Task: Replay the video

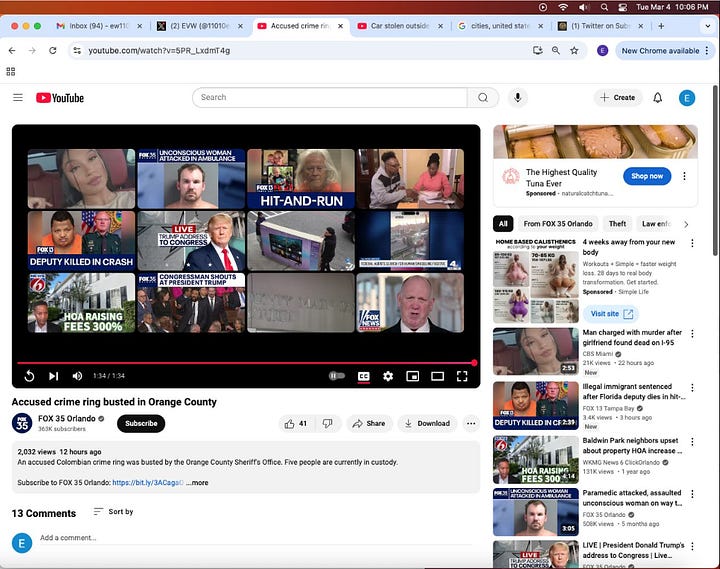Action: (x=29, y=376)
